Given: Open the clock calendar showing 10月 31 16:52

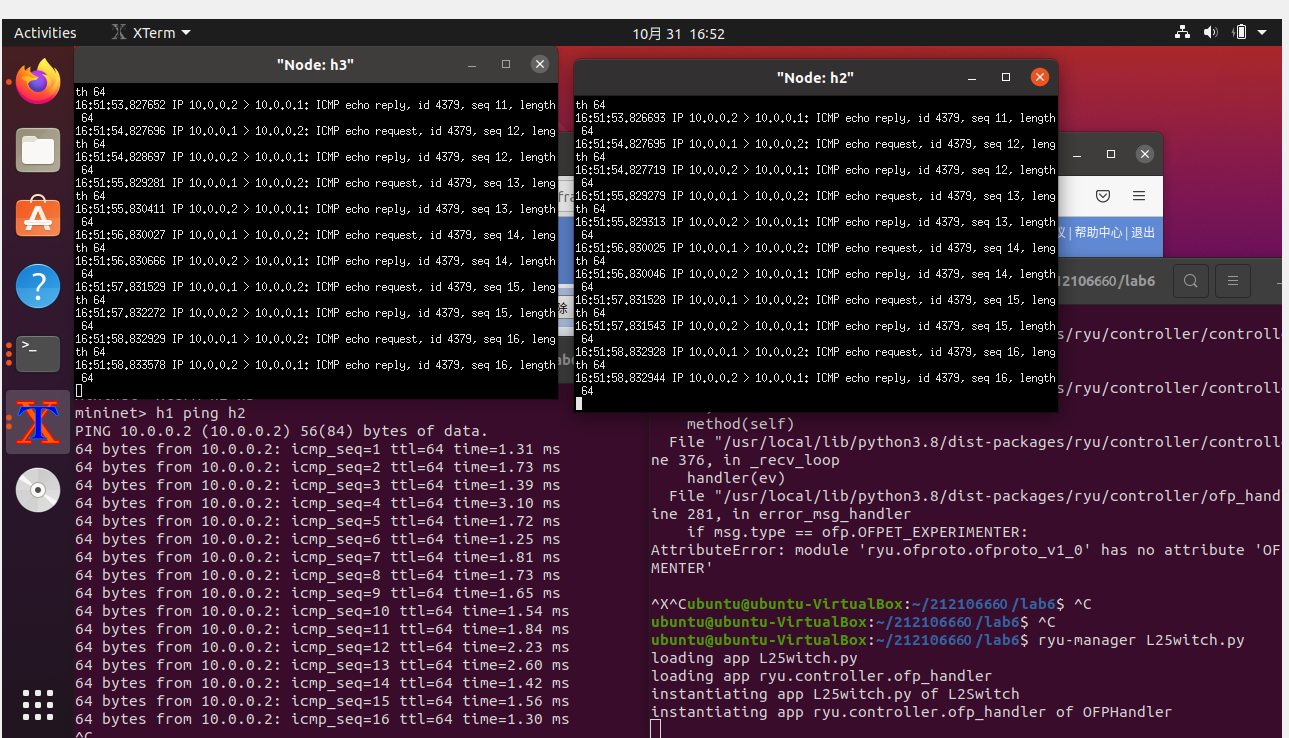Looking at the screenshot, I should (x=678, y=33).
